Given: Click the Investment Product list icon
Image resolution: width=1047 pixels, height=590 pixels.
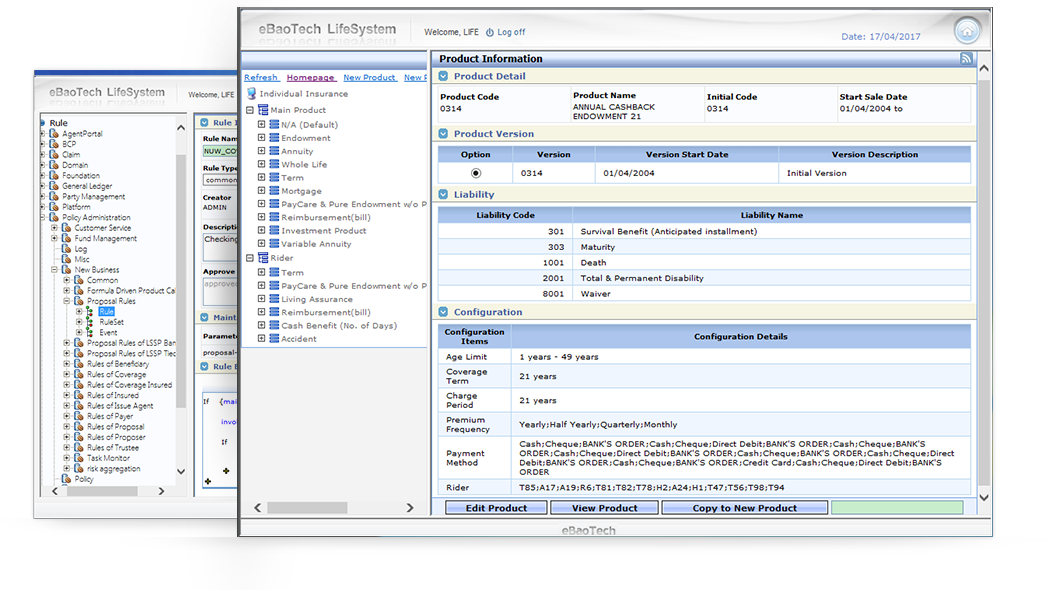Looking at the screenshot, I should coord(274,230).
